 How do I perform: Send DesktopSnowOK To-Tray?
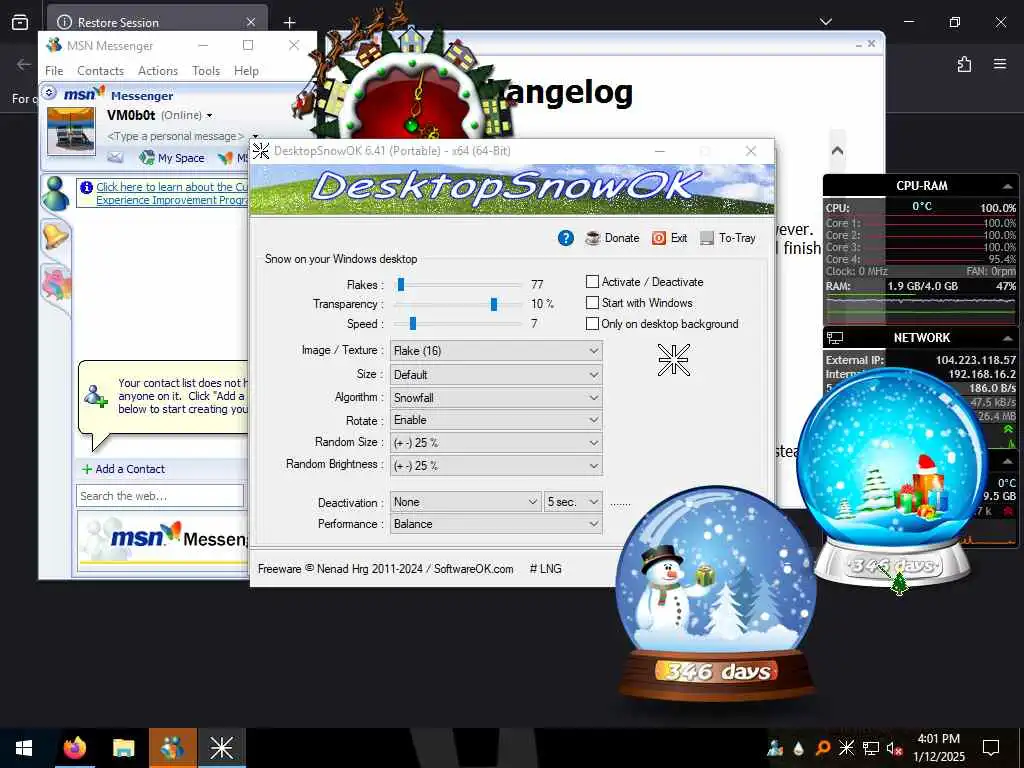coord(728,238)
